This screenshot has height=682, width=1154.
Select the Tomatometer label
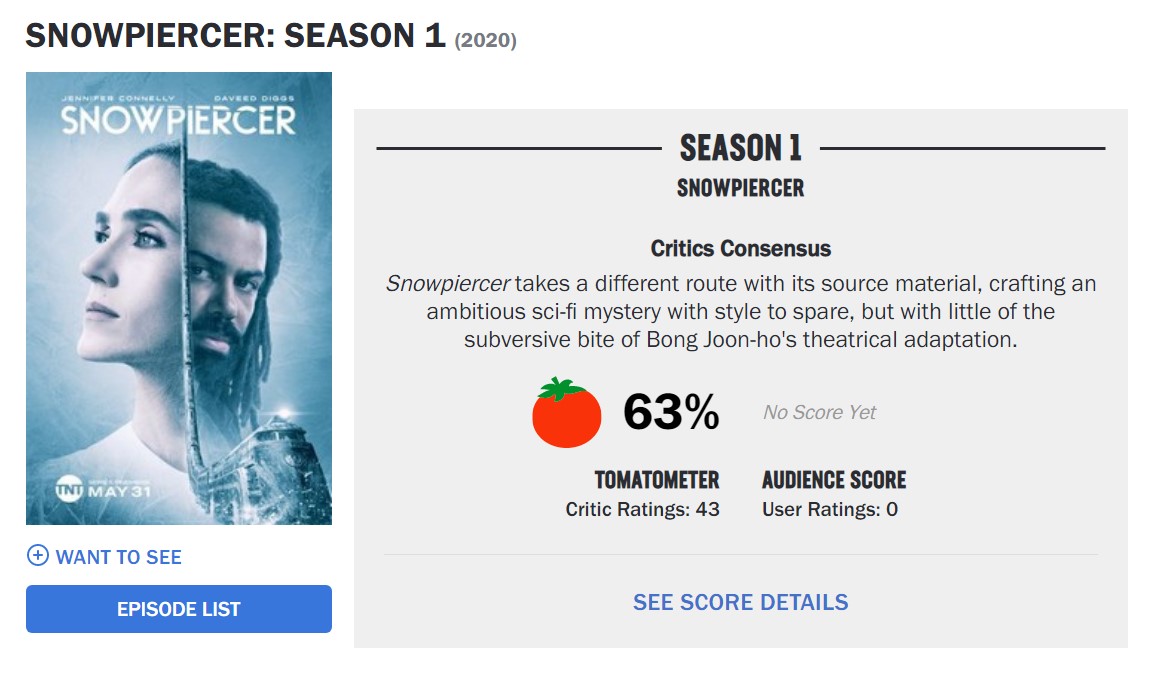pos(656,480)
